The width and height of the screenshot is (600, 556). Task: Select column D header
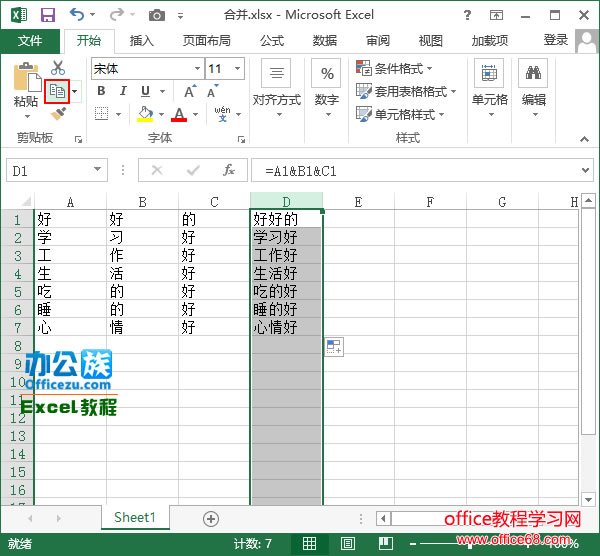coord(286,202)
